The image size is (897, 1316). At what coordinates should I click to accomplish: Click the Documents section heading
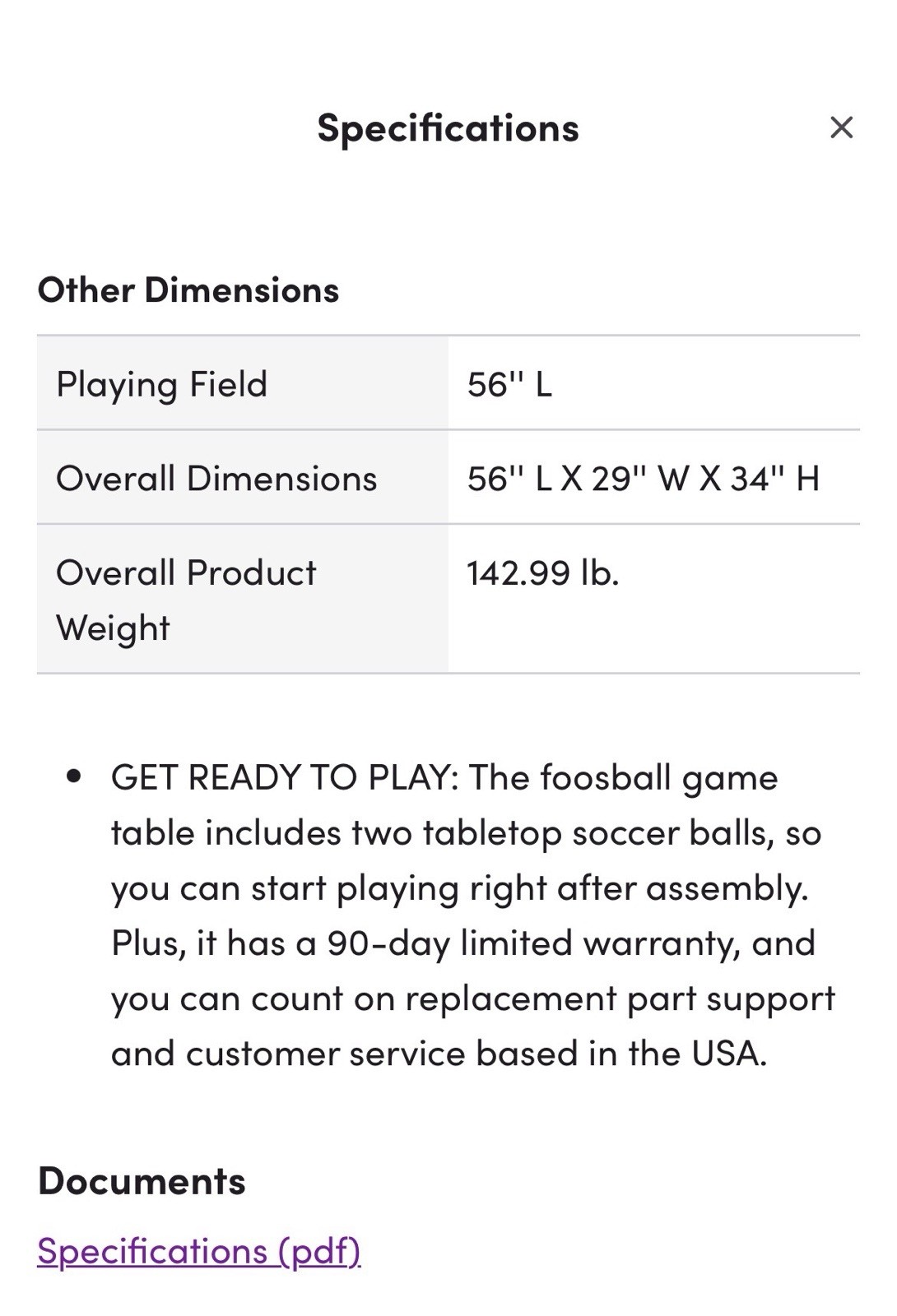(x=142, y=1180)
